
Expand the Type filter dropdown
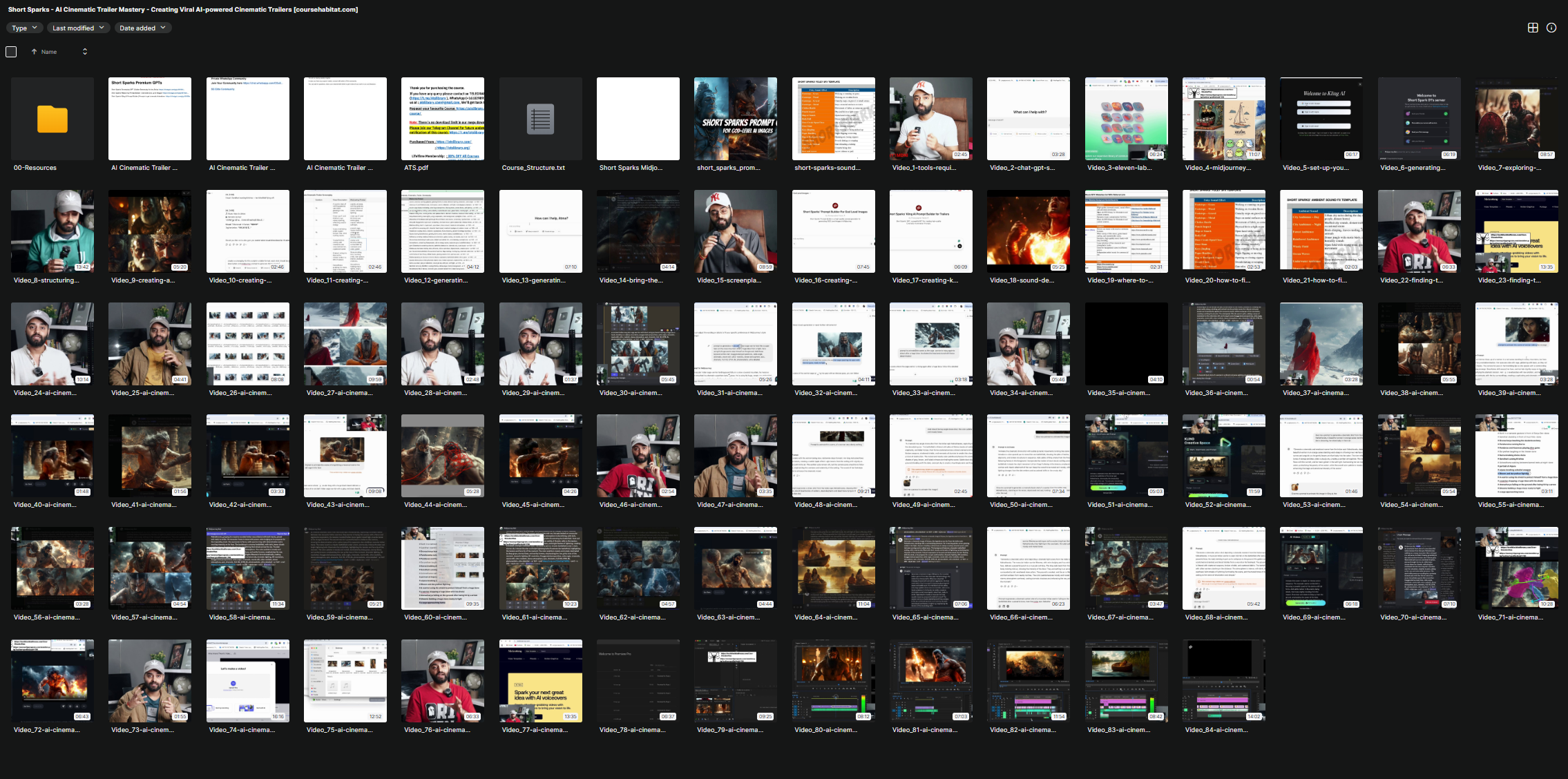pyautogui.click(x=23, y=28)
